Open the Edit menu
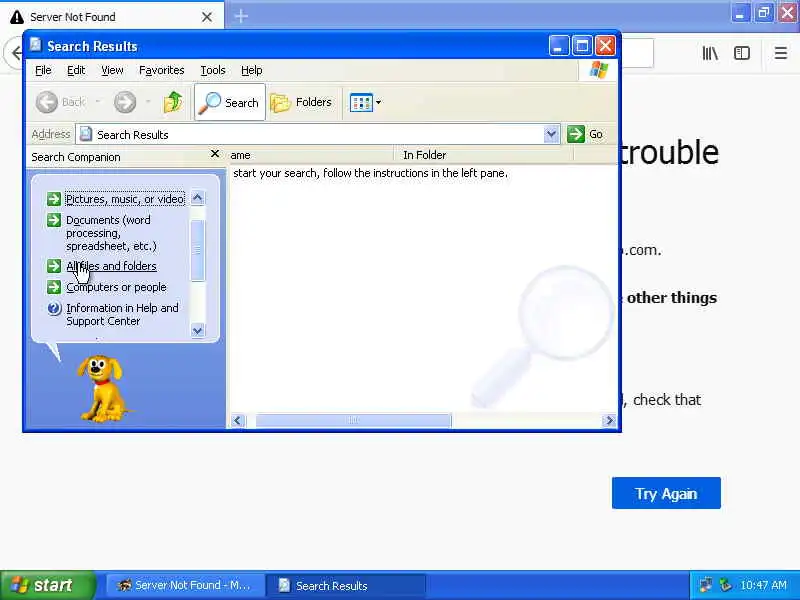 [76, 70]
